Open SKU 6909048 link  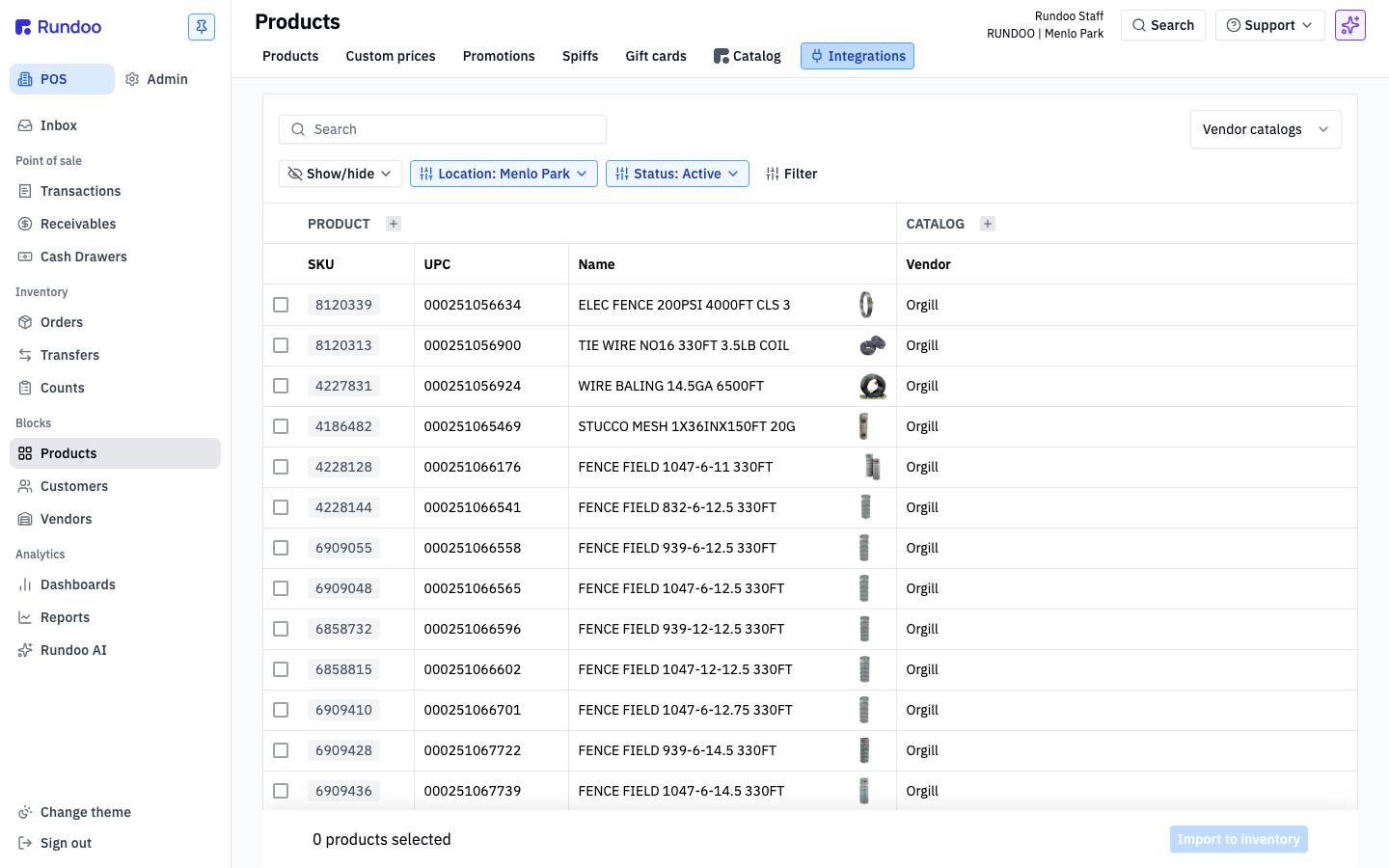coord(343,588)
